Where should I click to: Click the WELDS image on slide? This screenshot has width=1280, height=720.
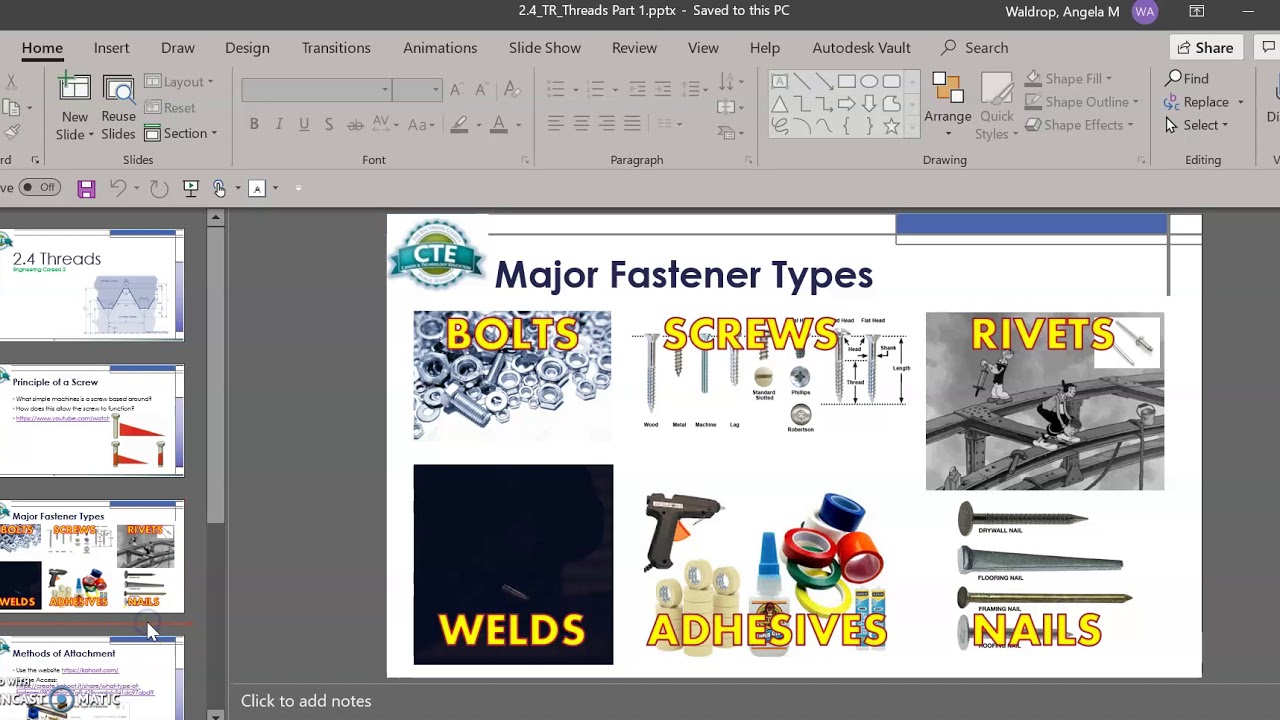(513, 564)
